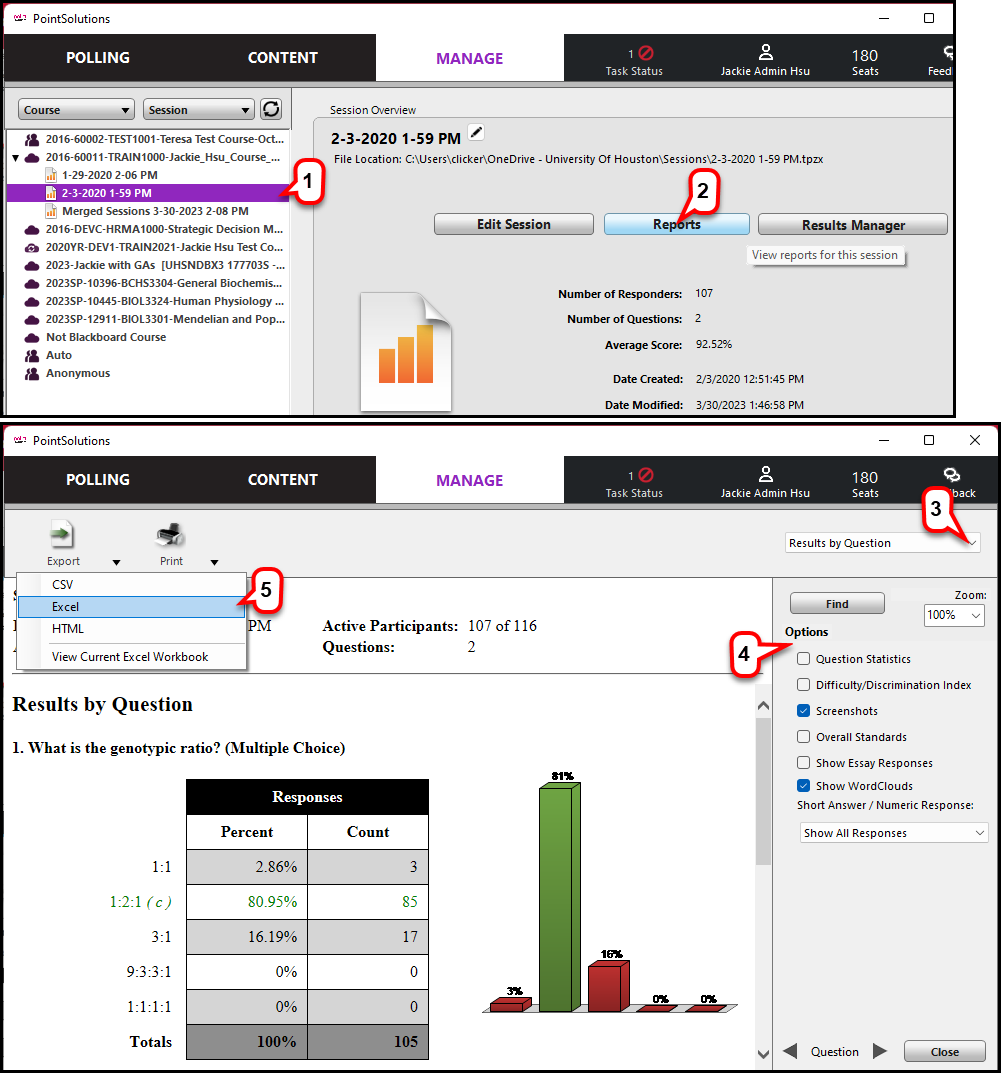Open the Zoom 100% dropdown
Screen dimensions: 1001x1073
[954, 615]
